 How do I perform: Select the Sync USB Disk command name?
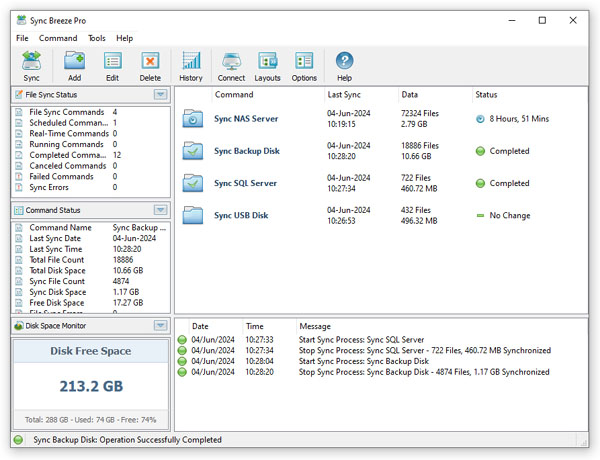pos(241,215)
